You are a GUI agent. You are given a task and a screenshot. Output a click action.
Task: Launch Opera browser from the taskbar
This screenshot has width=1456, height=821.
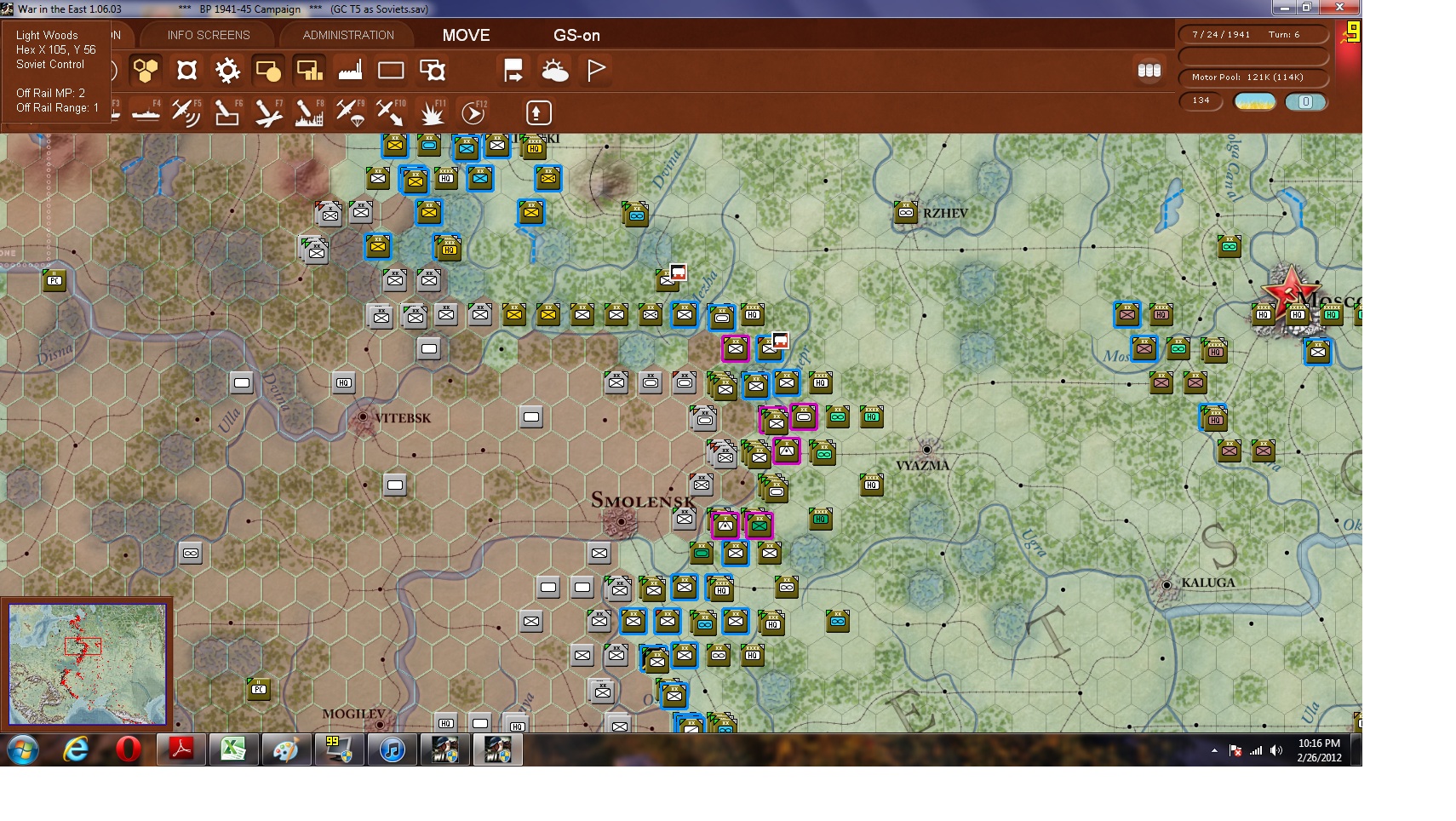point(128,749)
